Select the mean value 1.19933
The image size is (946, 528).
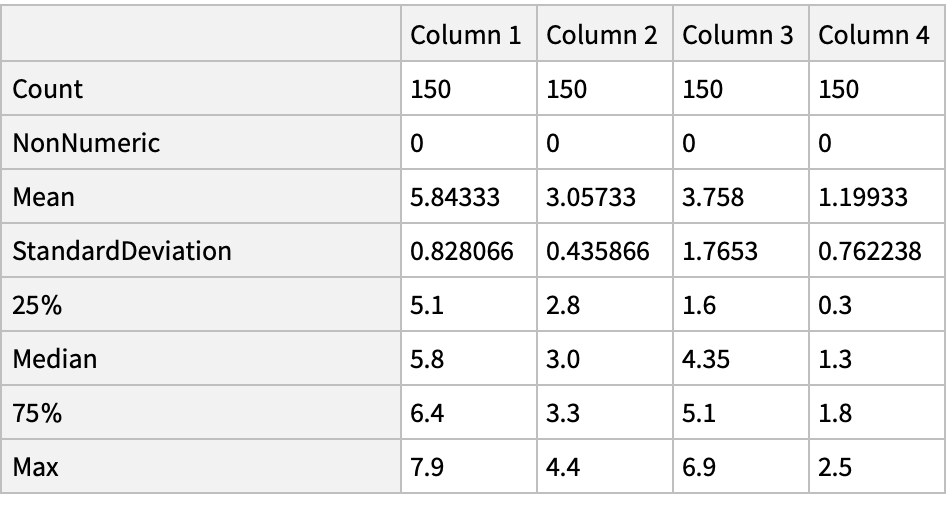point(863,197)
